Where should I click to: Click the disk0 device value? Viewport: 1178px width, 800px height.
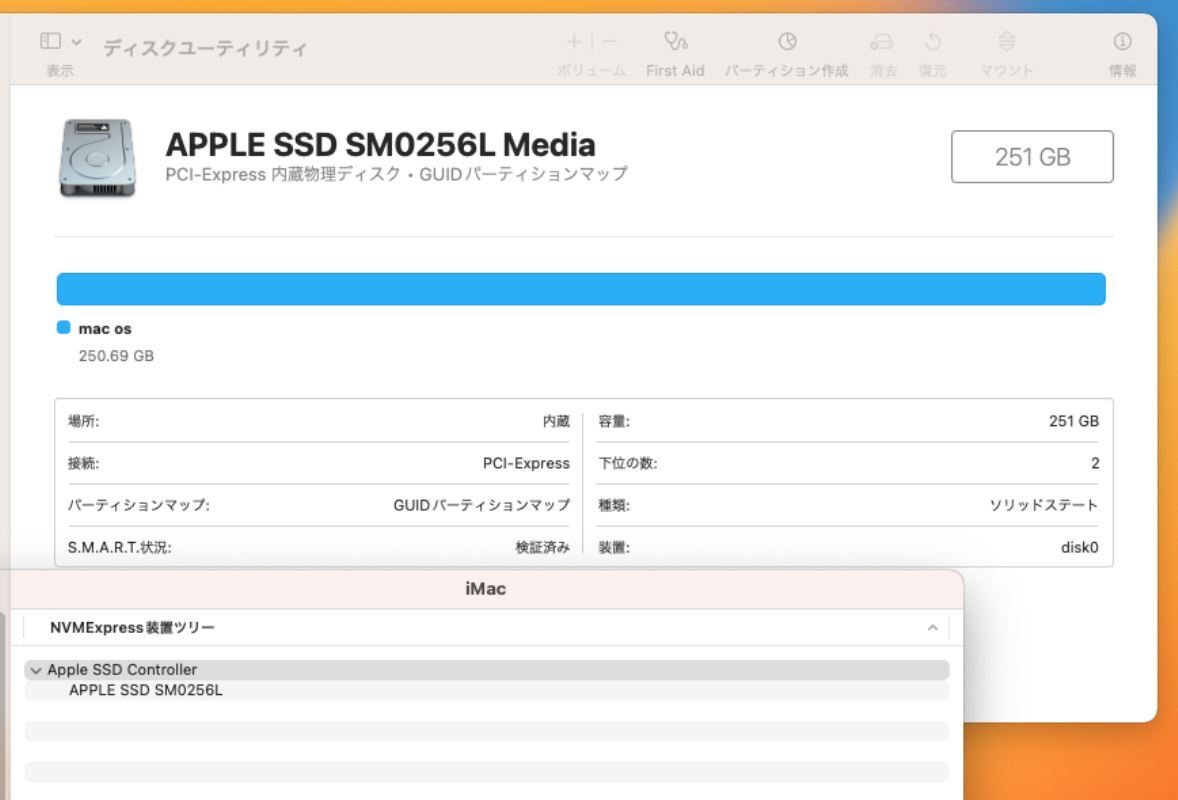coord(1080,548)
